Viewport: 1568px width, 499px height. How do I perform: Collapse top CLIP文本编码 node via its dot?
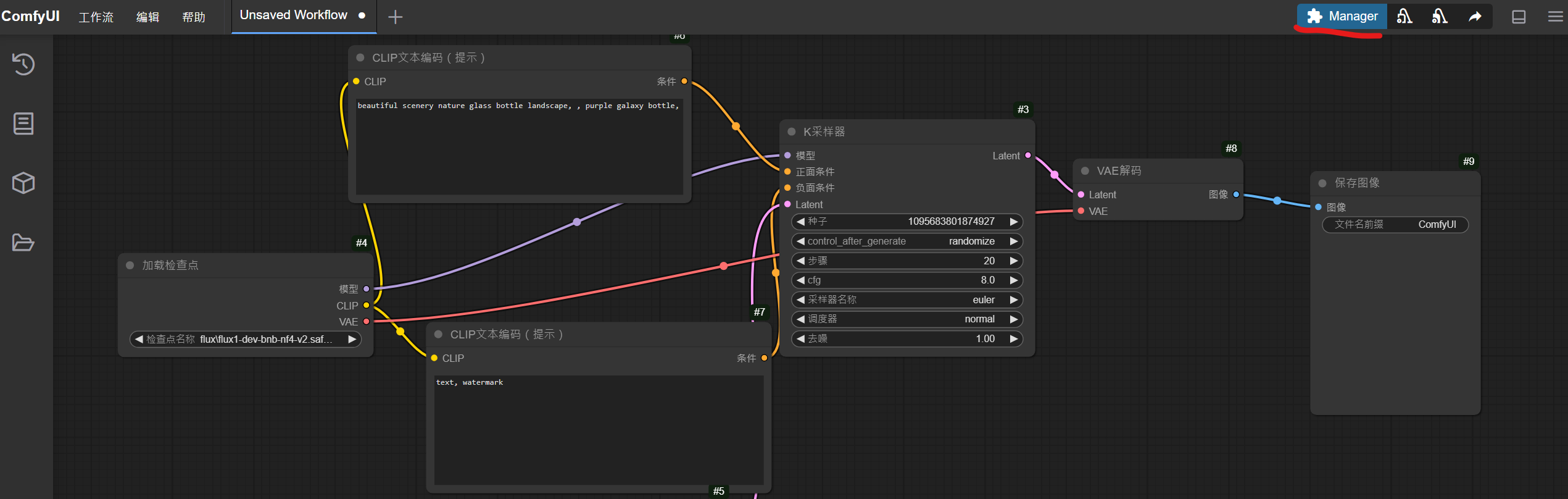(x=360, y=57)
